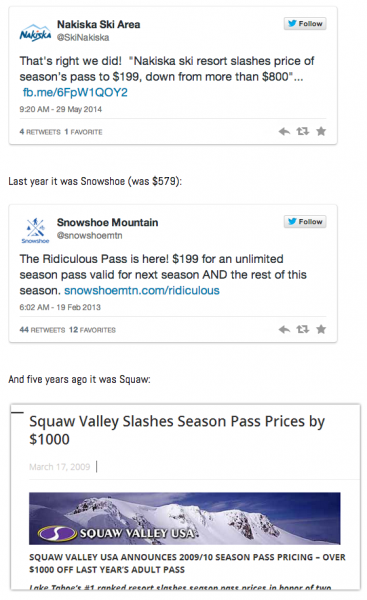The height and width of the screenshot is (600, 367).
Task: Favorite the Snowshoe Mountain tweet star
Action: click(x=321, y=329)
